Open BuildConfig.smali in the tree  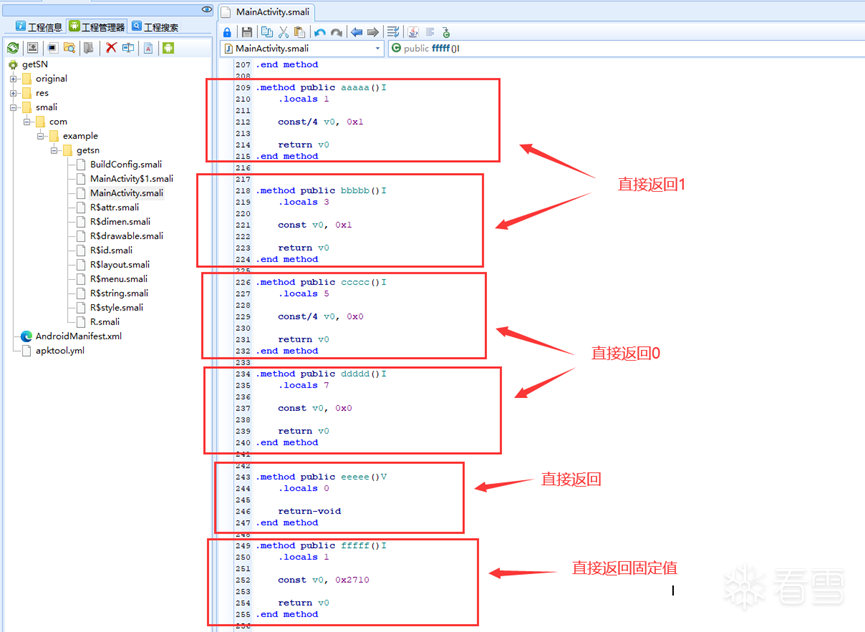tap(126, 164)
